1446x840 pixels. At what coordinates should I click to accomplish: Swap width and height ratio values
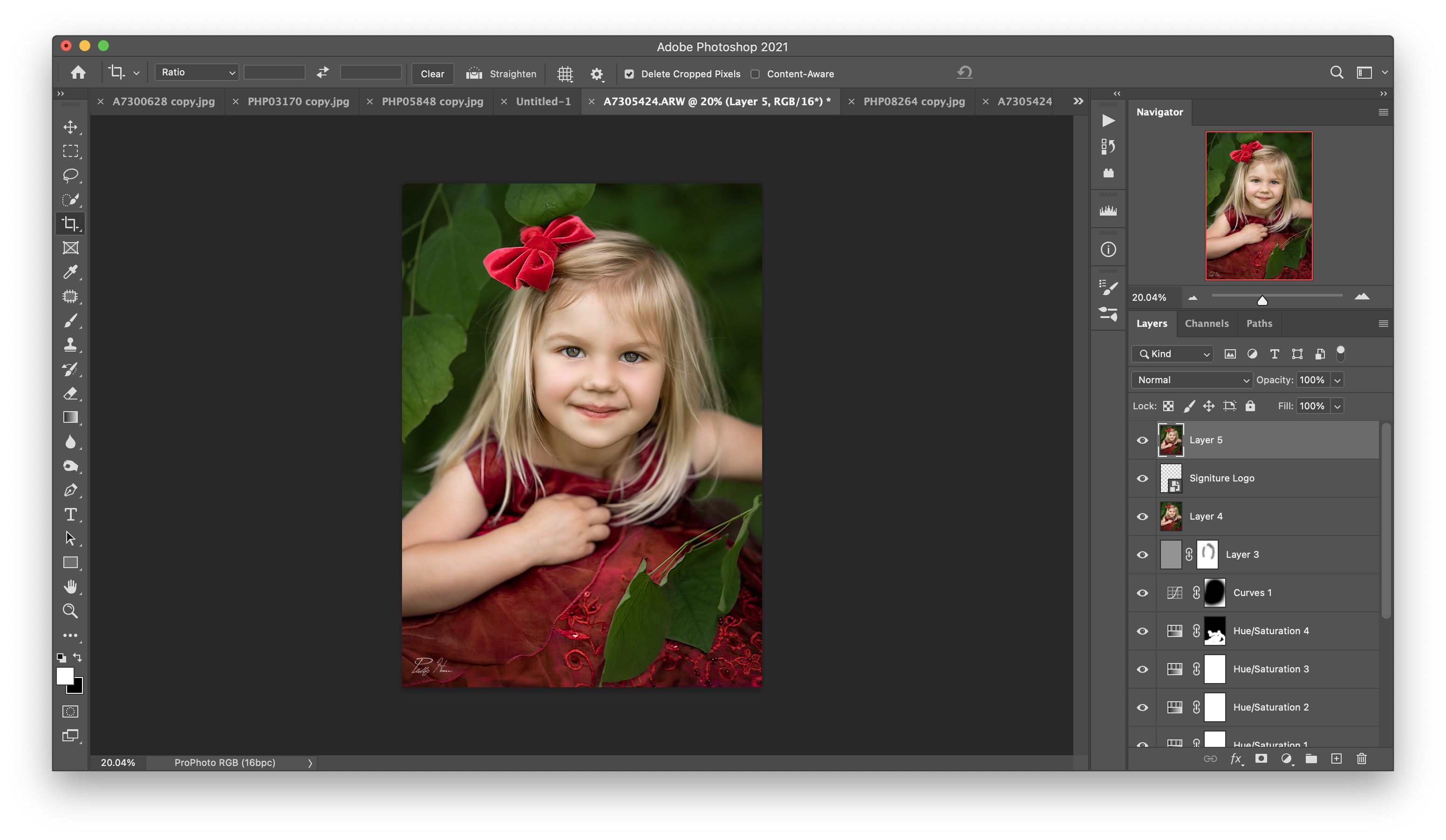[322, 72]
